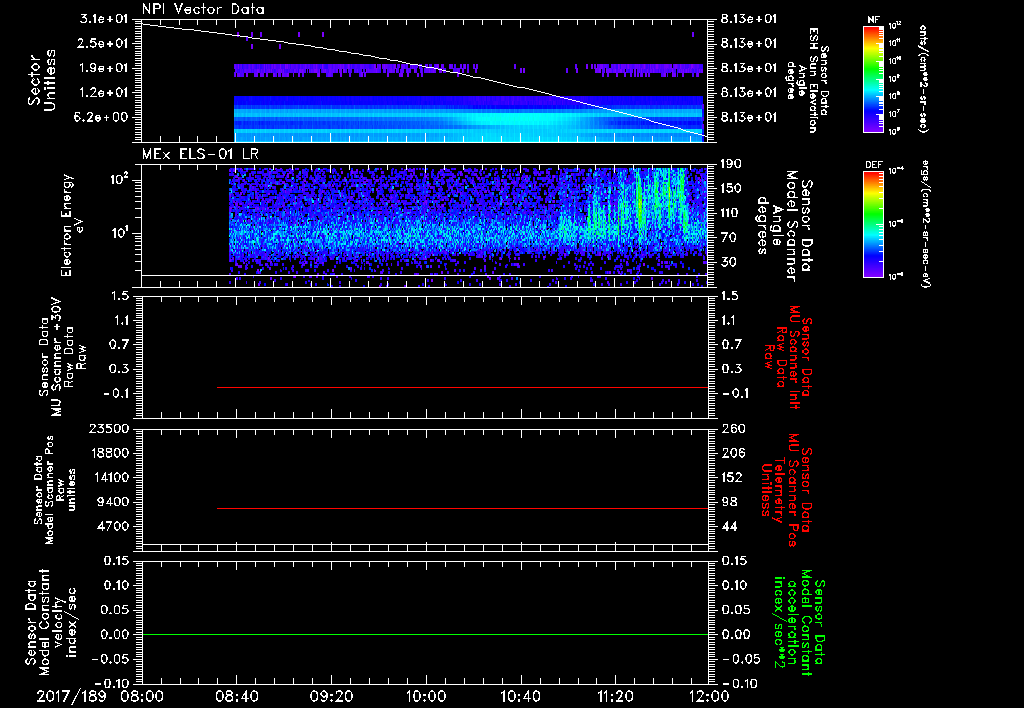Click the '98' telemetry tick label
Image resolution: width=1024 pixels, height=708 pixels.
(729, 502)
